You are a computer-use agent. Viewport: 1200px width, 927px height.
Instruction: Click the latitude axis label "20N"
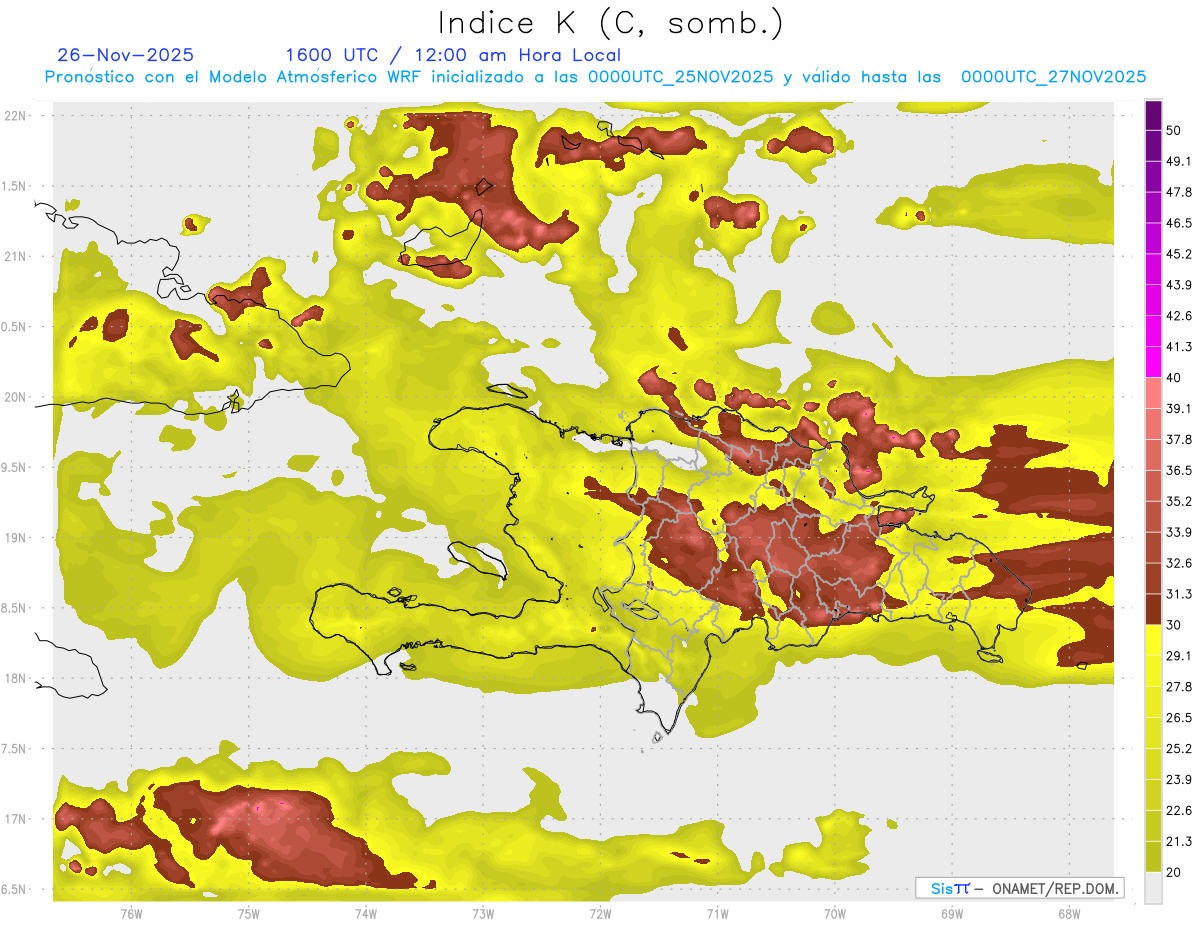[x=15, y=397]
